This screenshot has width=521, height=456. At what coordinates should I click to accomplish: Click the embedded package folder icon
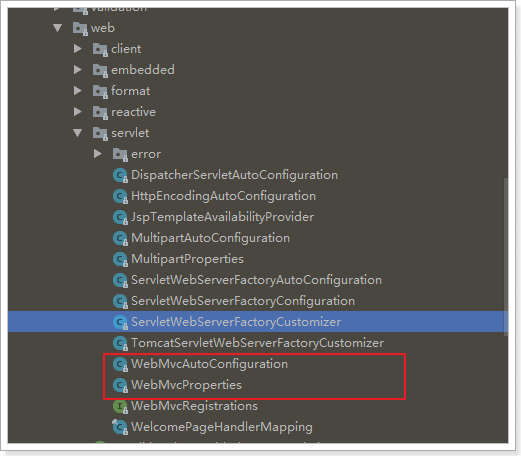[x=100, y=70]
